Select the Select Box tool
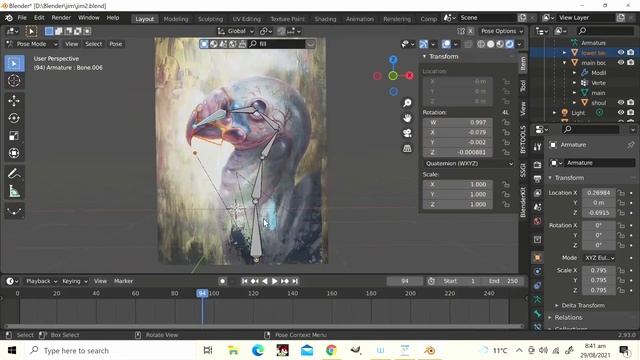 (x=14, y=64)
